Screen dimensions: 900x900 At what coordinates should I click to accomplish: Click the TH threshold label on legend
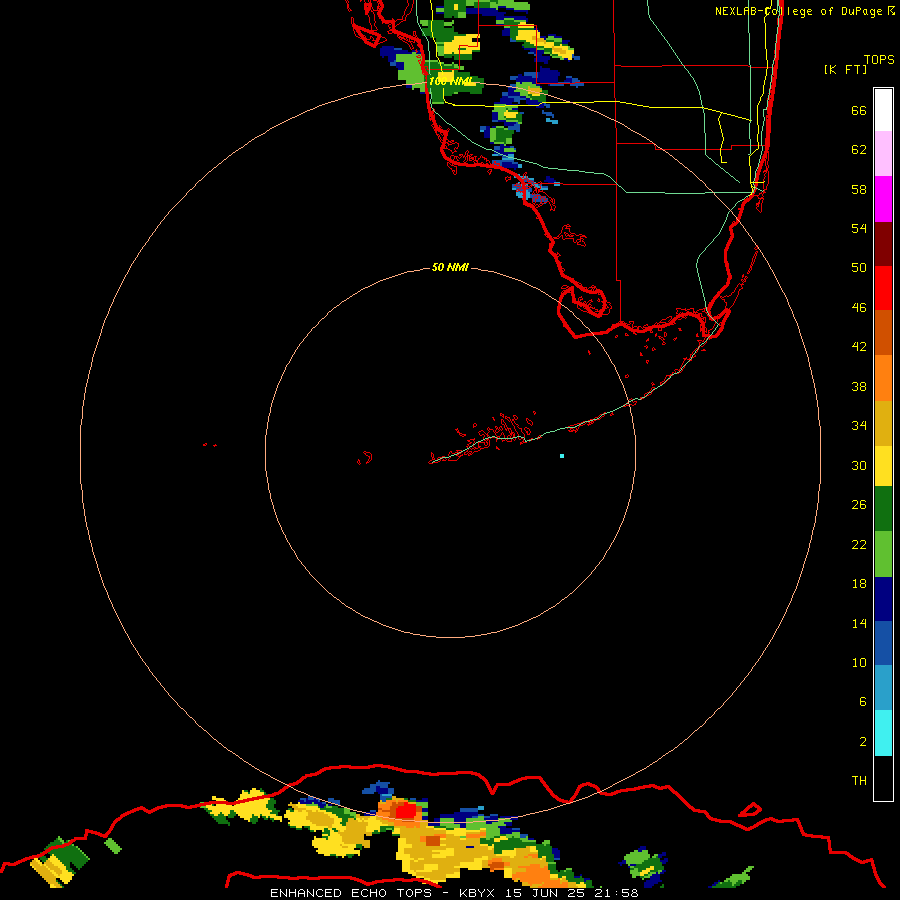[859, 781]
